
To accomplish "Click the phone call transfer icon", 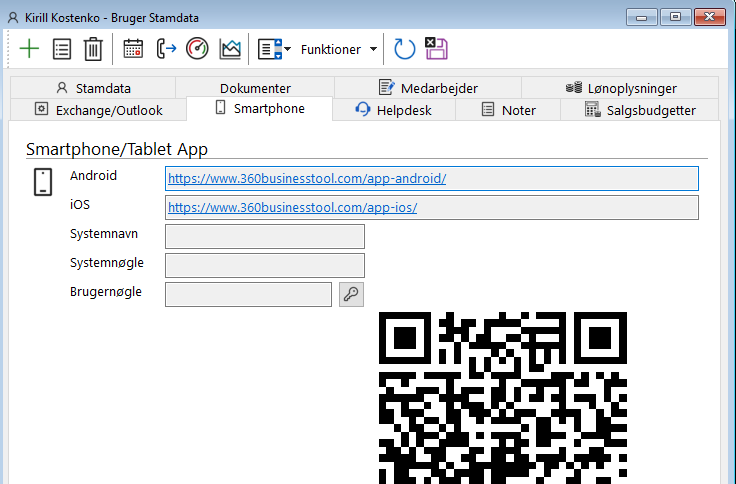I will (166, 49).
